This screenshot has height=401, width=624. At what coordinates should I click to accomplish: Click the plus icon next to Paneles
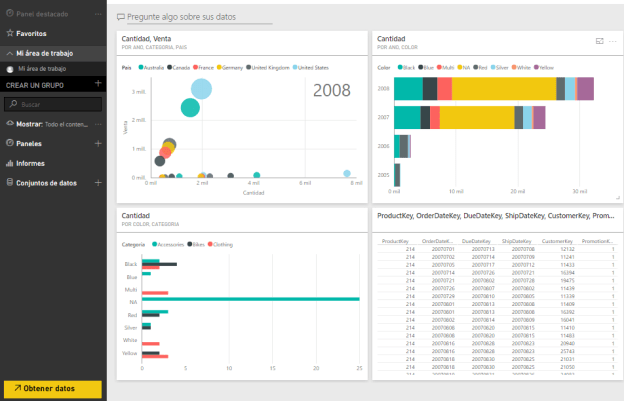click(97, 144)
